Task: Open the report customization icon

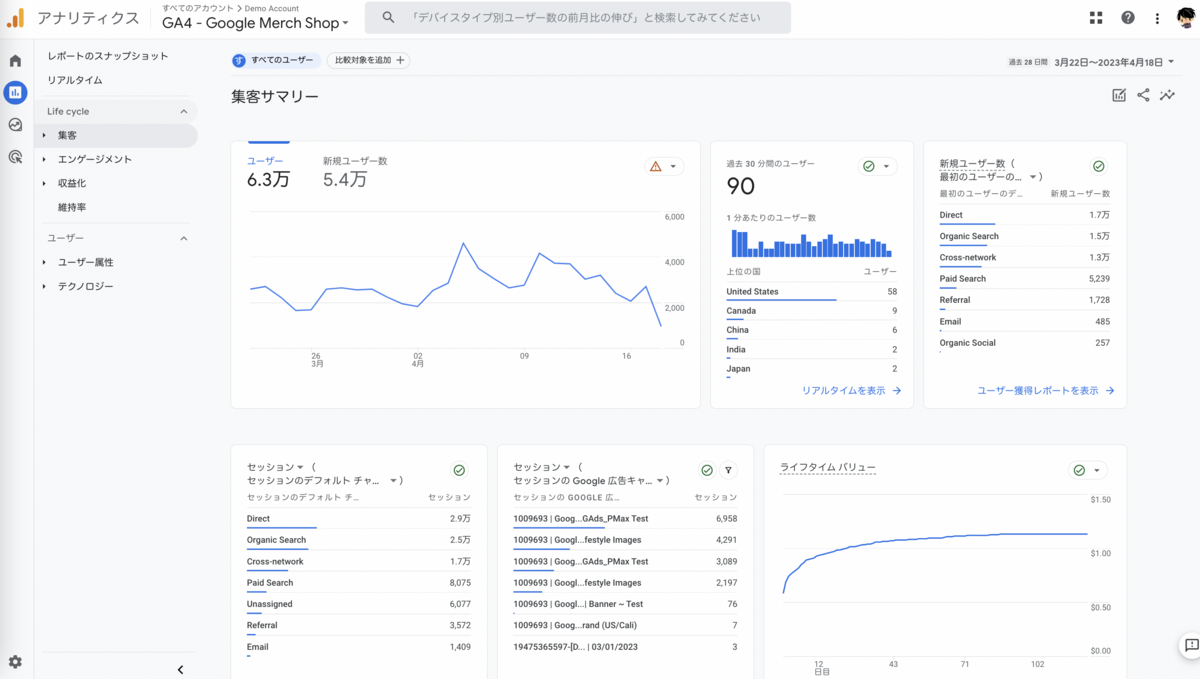Action: pyautogui.click(x=1118, y=94)
